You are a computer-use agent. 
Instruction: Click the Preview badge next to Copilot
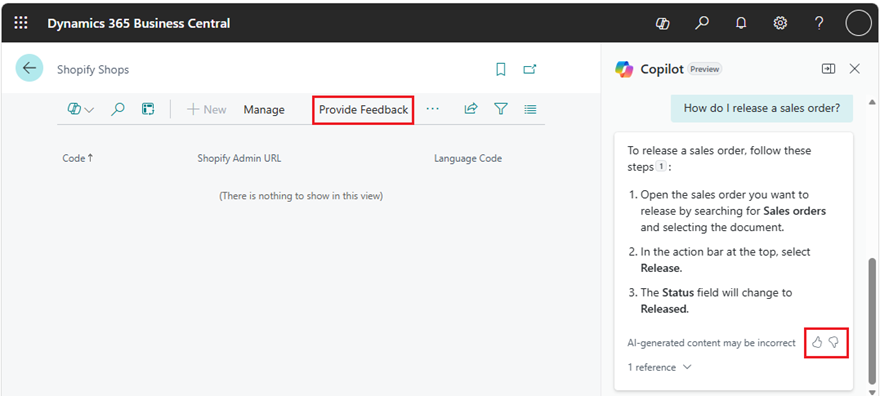pyautogui.click(x=704, y=69)
